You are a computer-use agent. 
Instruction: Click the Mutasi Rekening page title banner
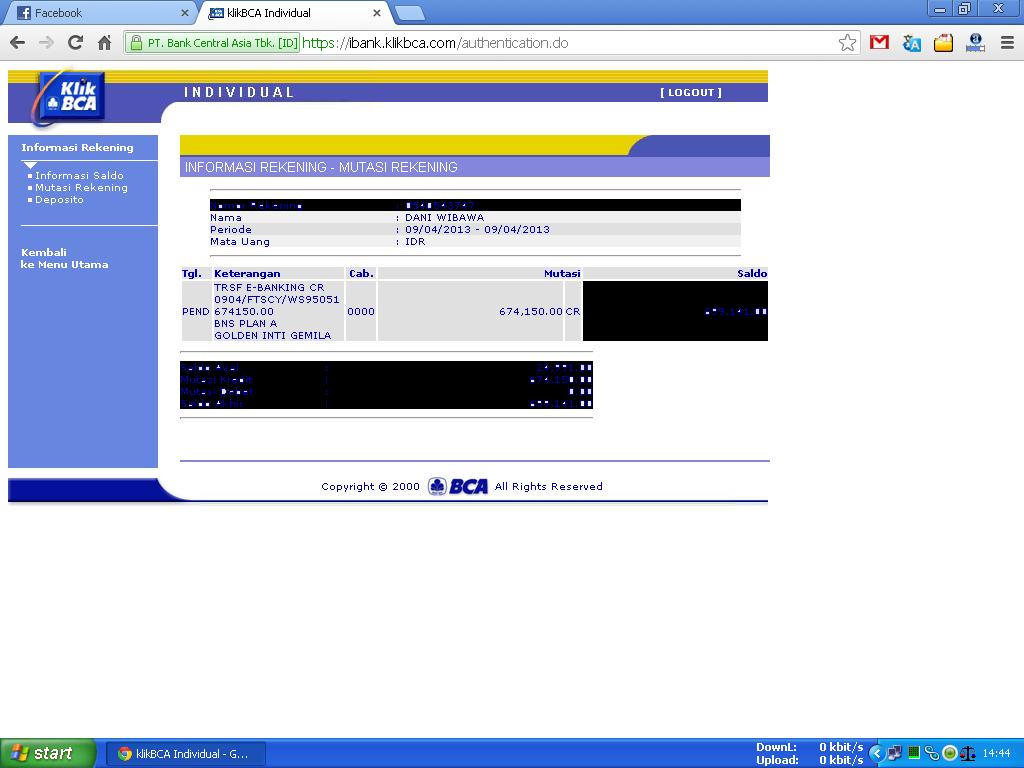(x=475, y=167)
